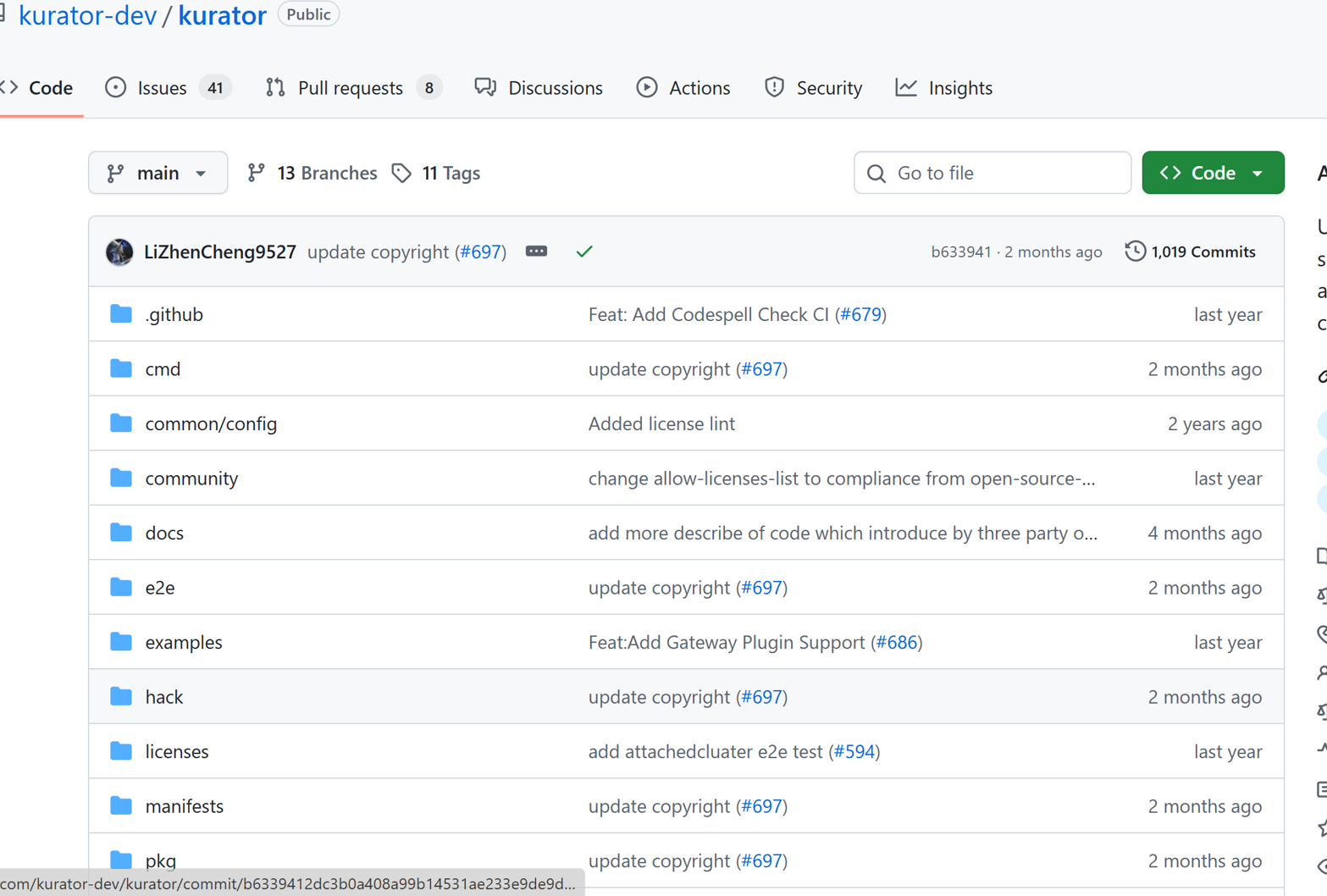Open the manifests folder
The image size is (1327, 896).
click(185, 806)
